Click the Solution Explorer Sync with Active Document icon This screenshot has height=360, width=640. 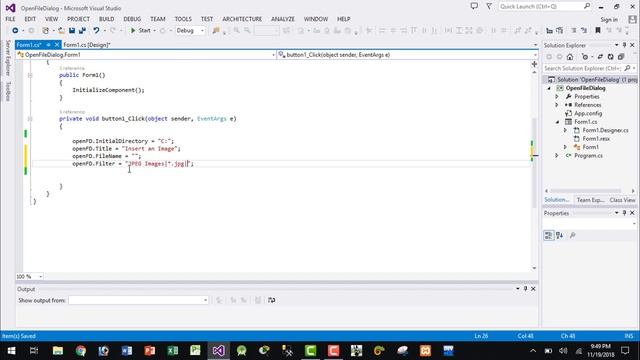click(x=600, y=57)
